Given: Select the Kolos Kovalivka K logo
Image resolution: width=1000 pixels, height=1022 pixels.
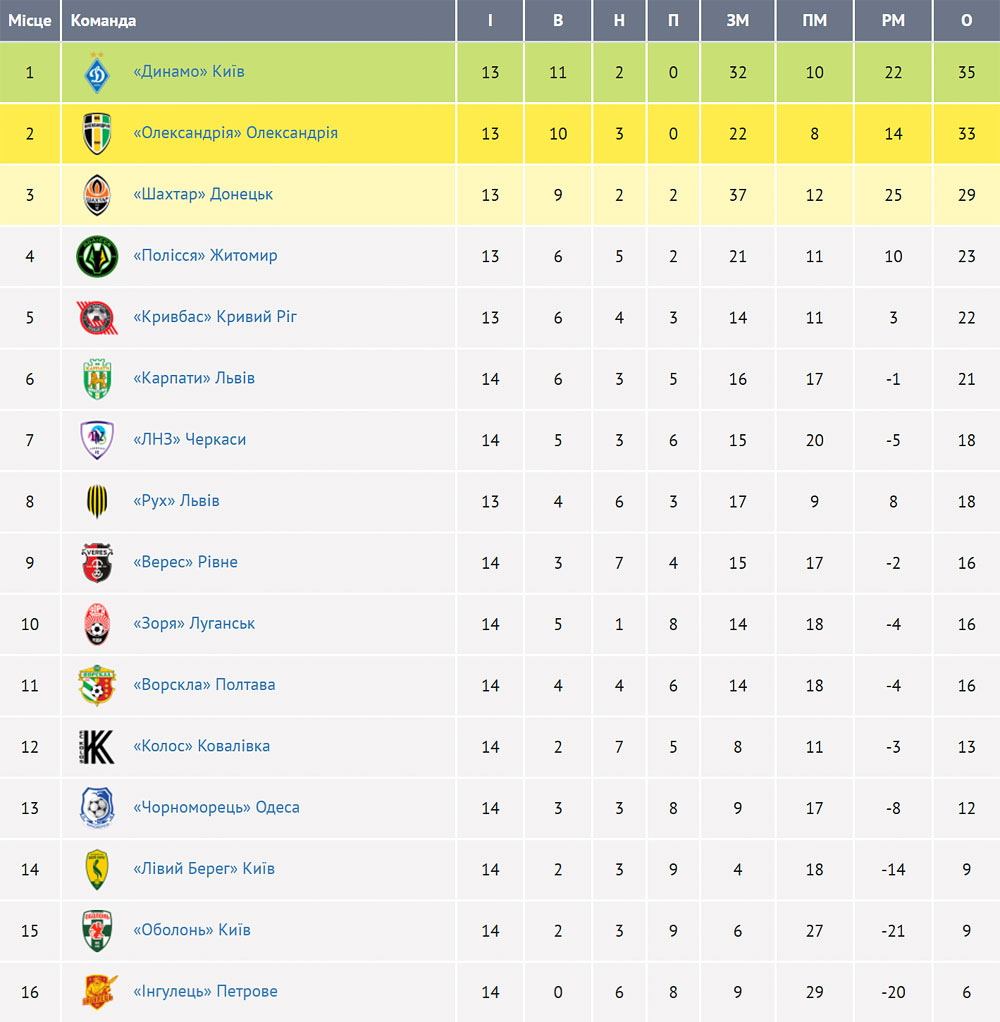Looking at the screenshot, I should (97, 746).
